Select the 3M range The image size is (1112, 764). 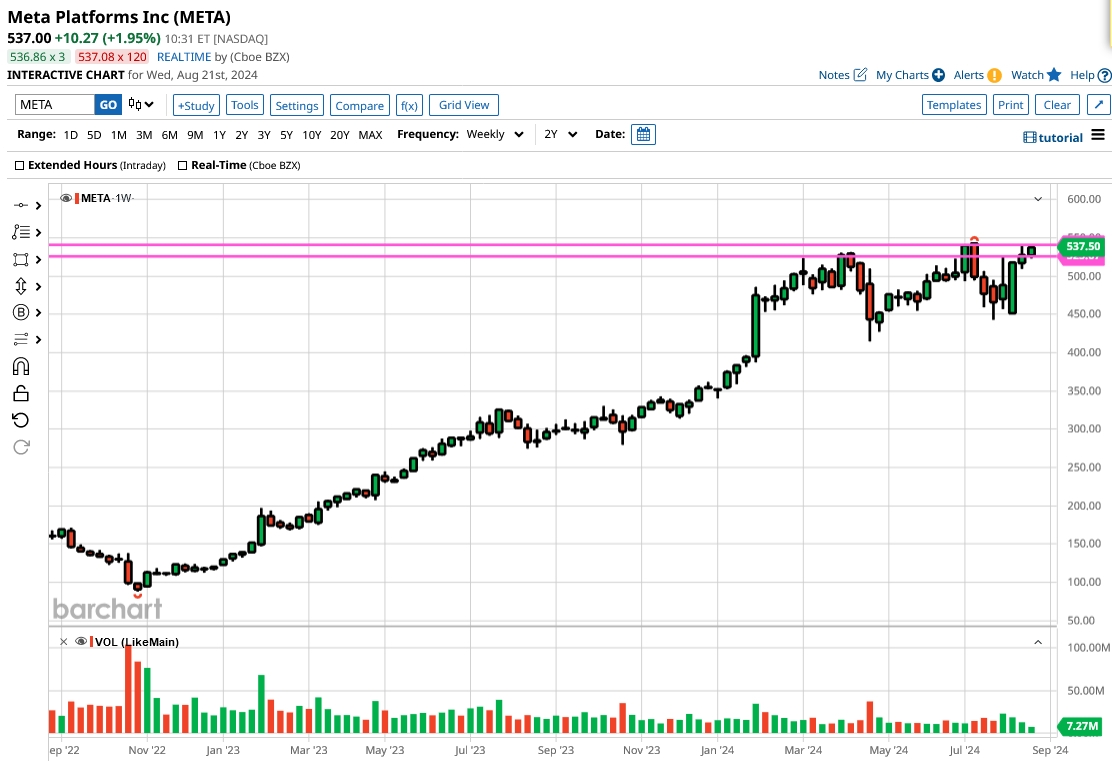(x=144, y=135)
